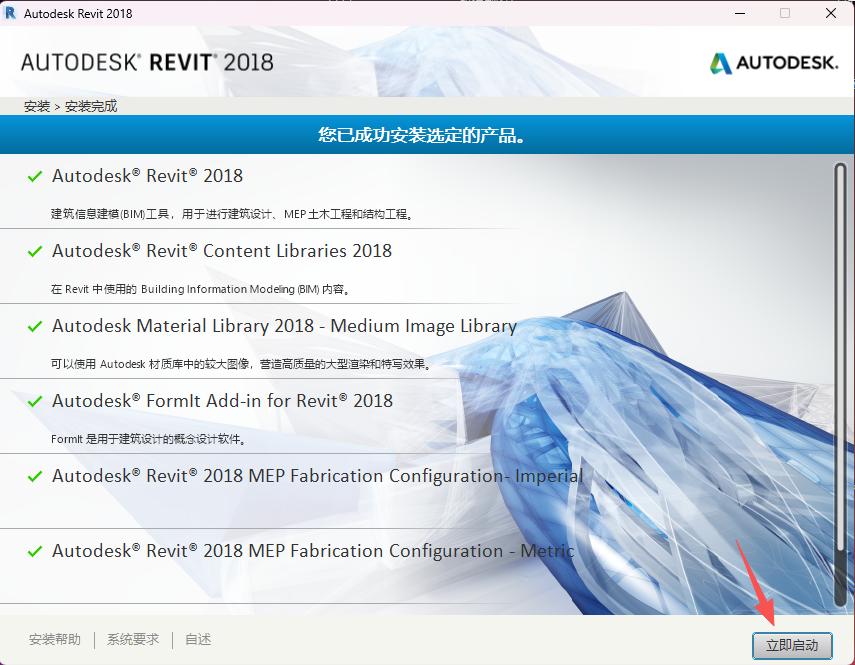Open the 自述 readme link
Viewport: 855px width, 665px height.
[197, 639]
